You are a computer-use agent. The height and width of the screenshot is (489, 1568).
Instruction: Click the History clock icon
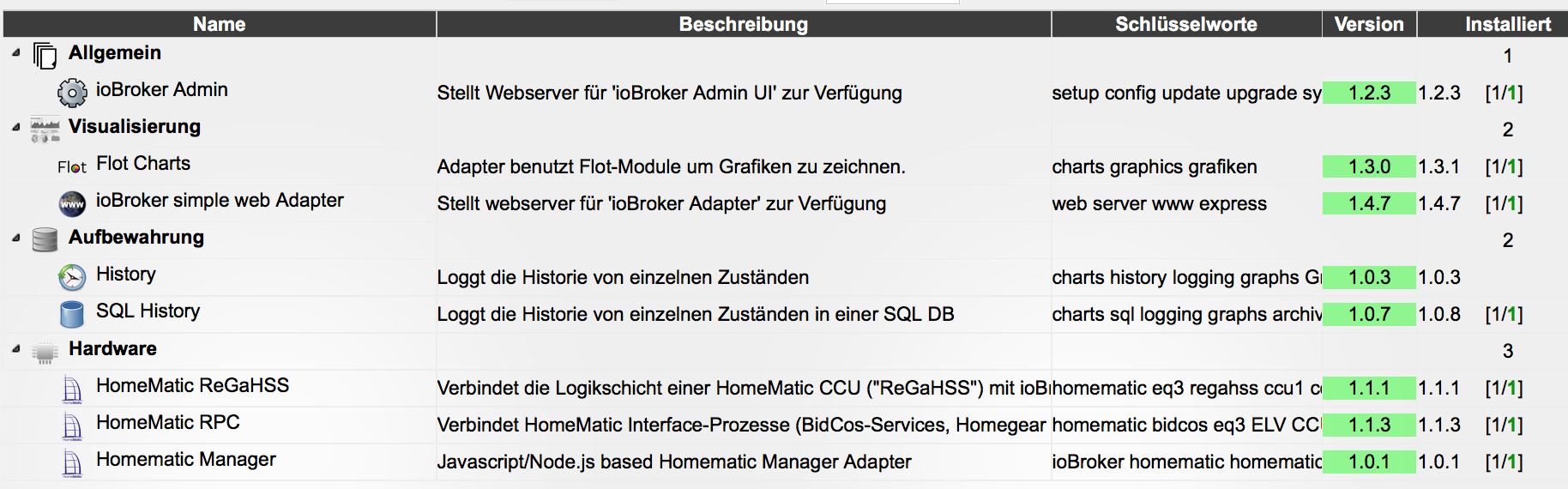(72, 277)
